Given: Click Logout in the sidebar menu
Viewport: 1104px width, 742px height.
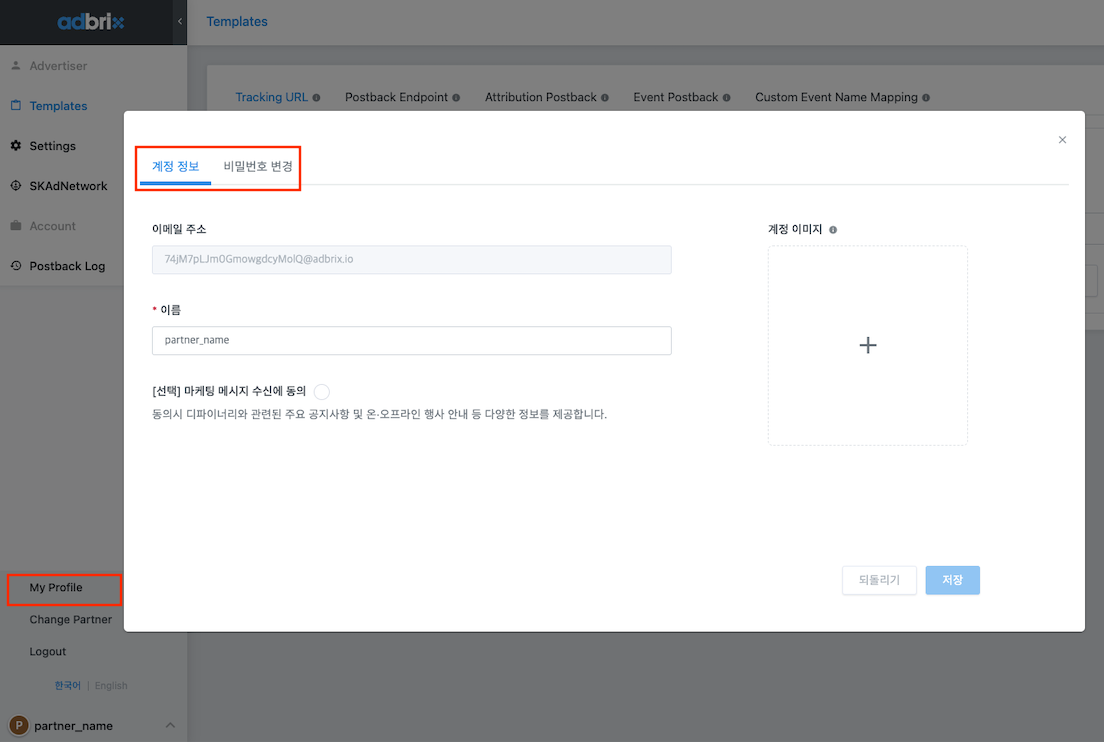Looking at the screenshot, I should (48, 652).
